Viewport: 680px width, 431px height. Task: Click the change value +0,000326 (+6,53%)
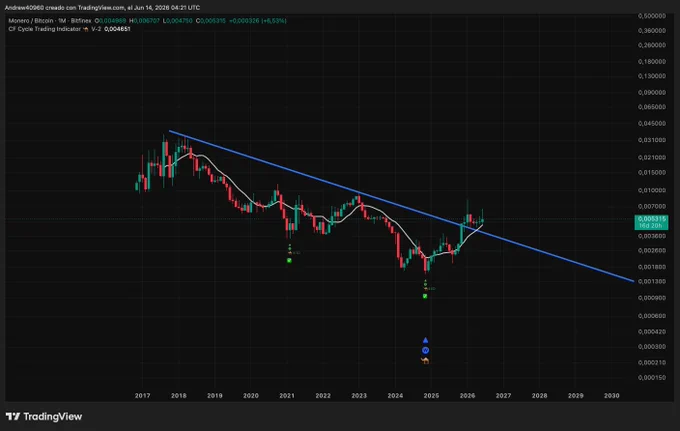pyautogui.click(x=258, y=21)
